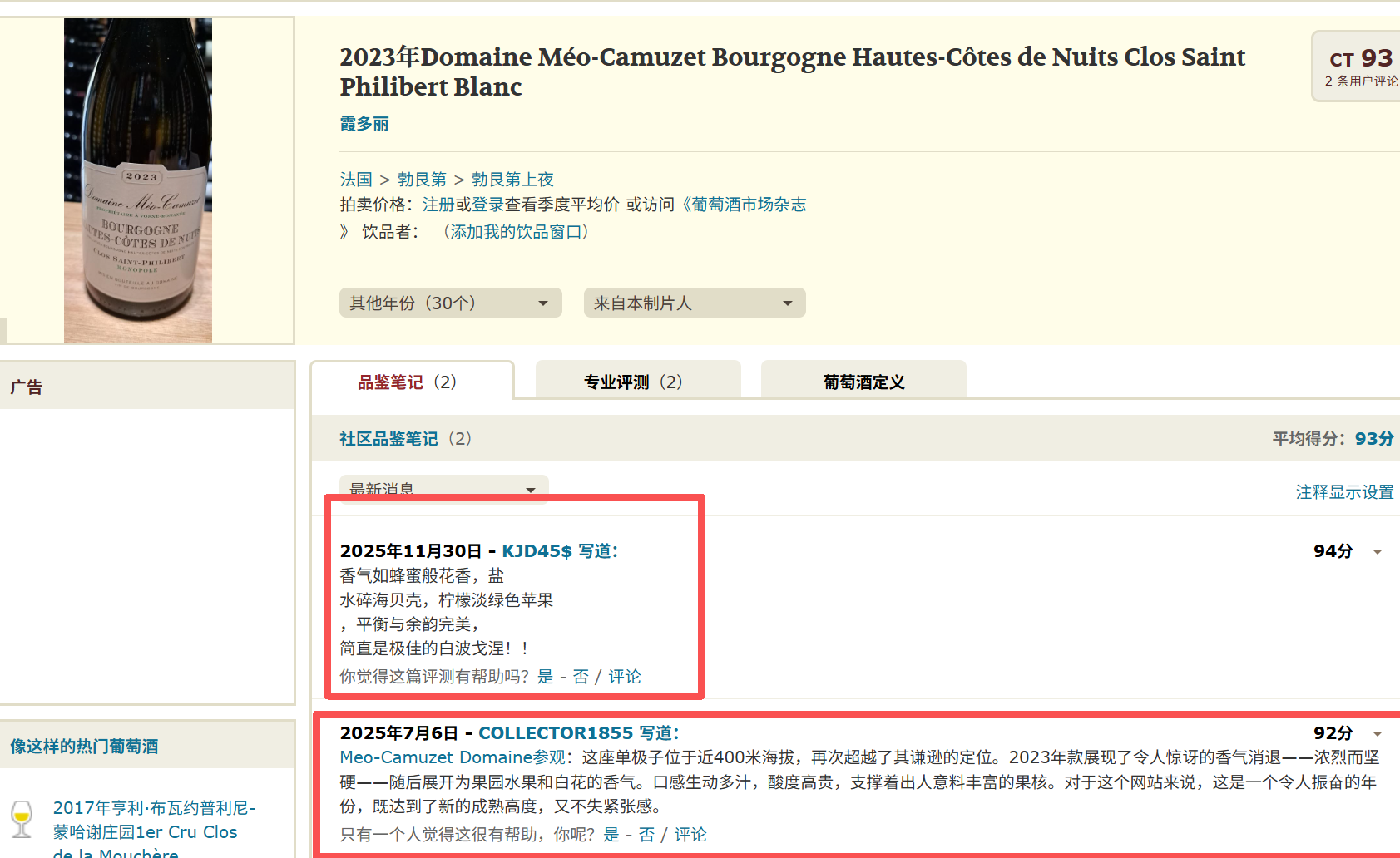Click the 霞多丽 grape variety link
The image size is (1400, 858).
click(364, 124)
